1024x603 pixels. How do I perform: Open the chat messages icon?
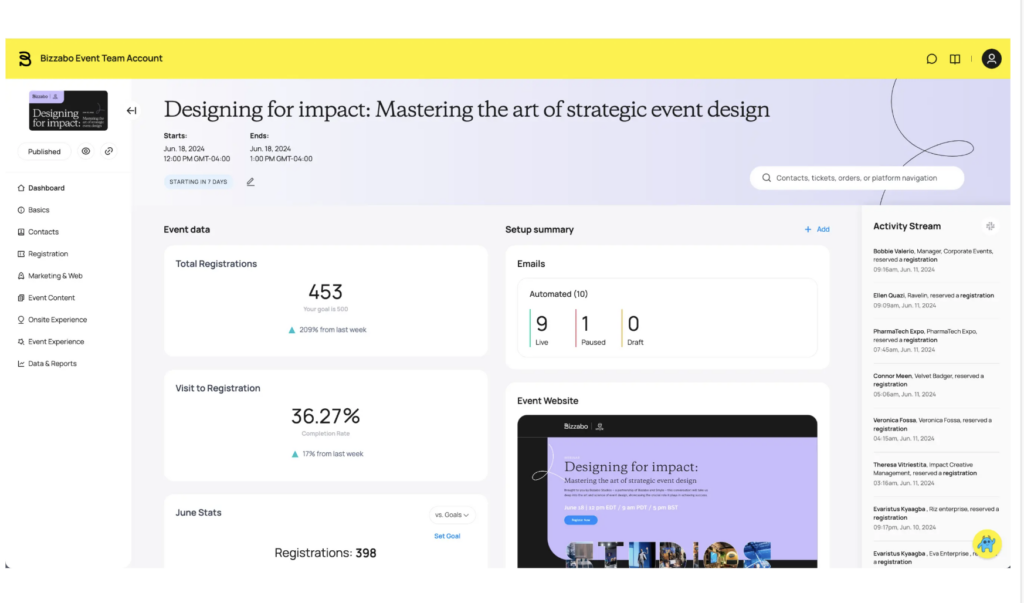(931, 59)
